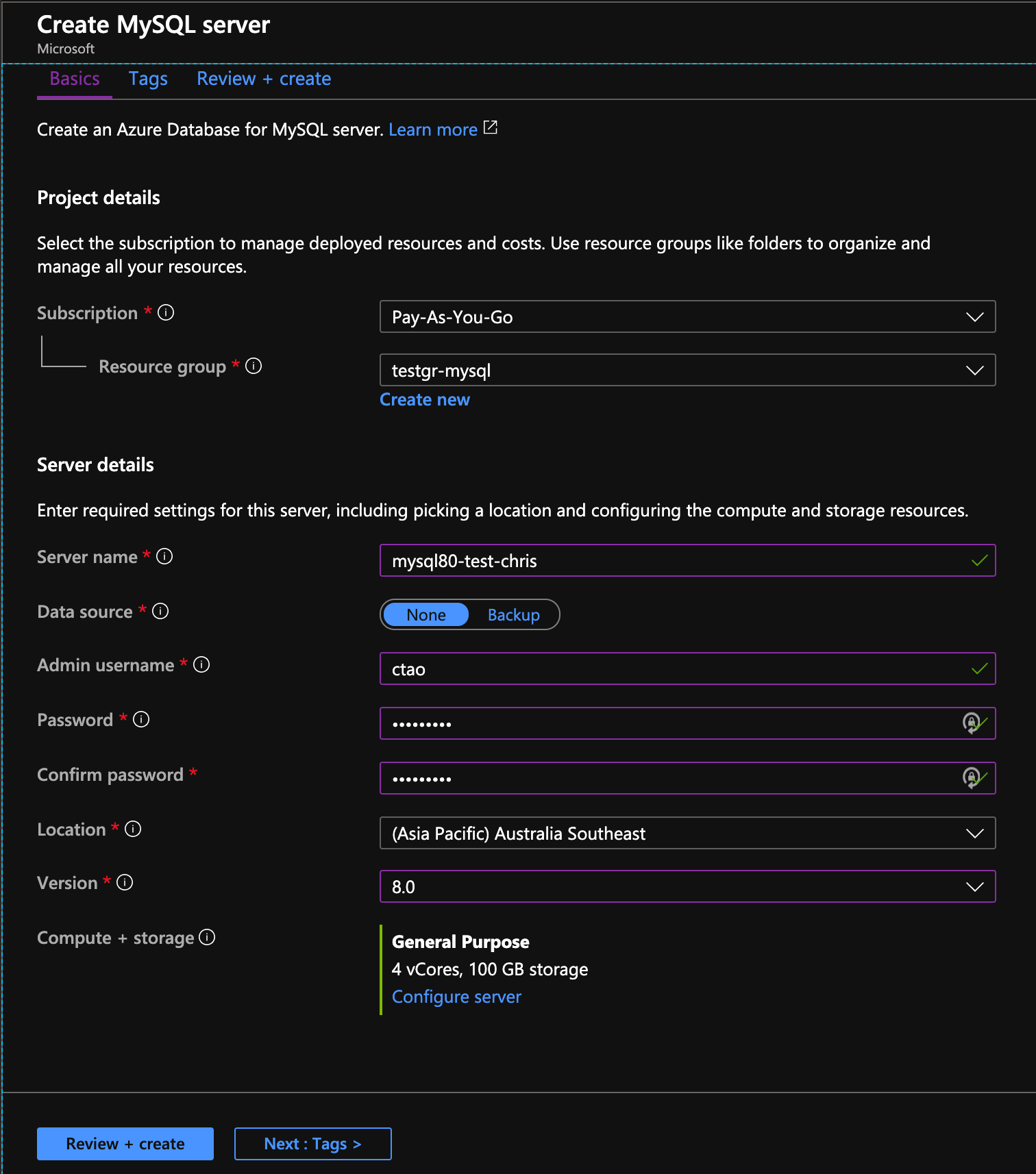Switch to the Tags tab
This screenshot has height=1174, width=1036.
click(148, 79)
